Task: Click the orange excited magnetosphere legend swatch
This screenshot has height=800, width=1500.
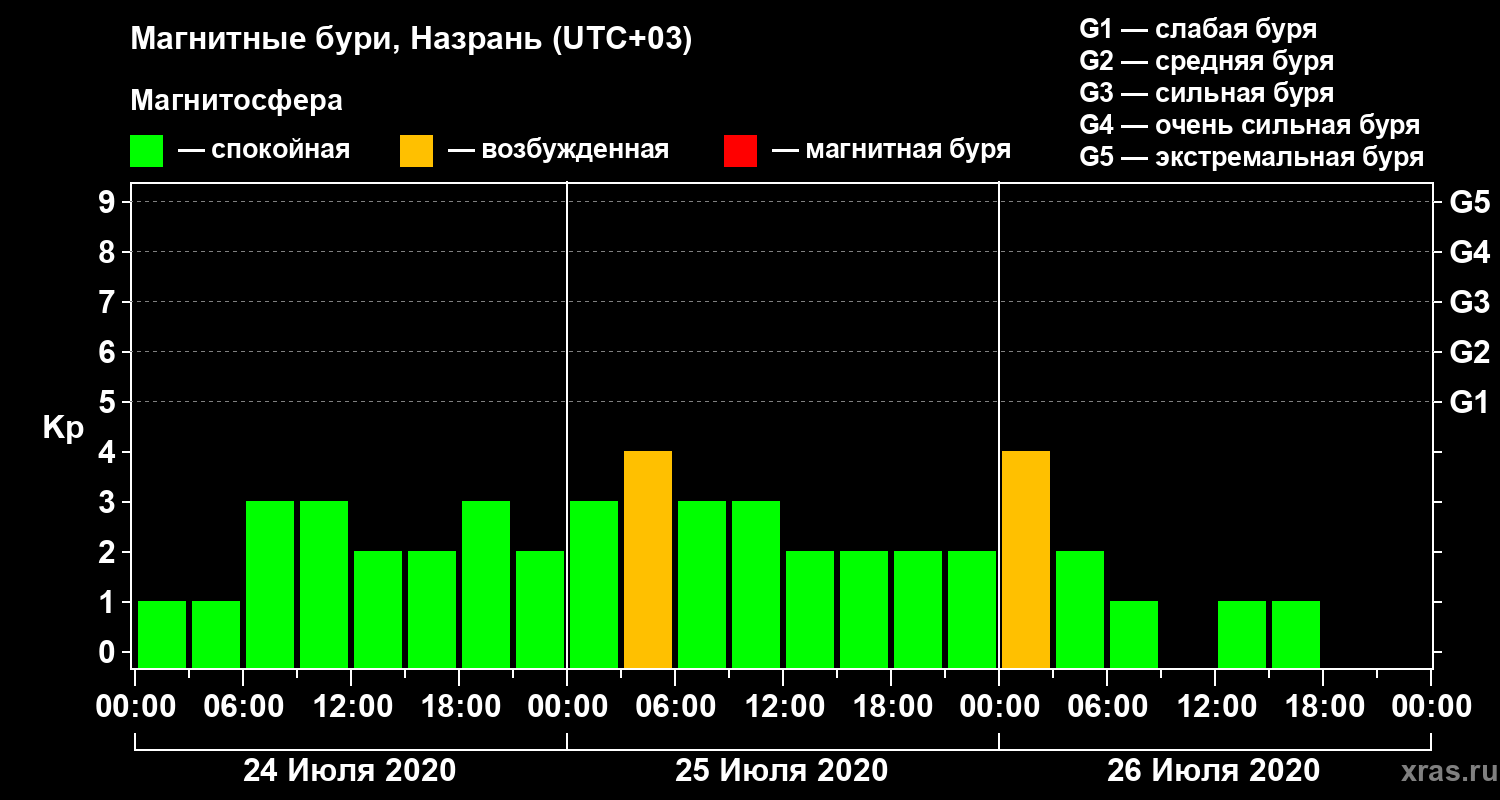Action: (x=416, y=151)
